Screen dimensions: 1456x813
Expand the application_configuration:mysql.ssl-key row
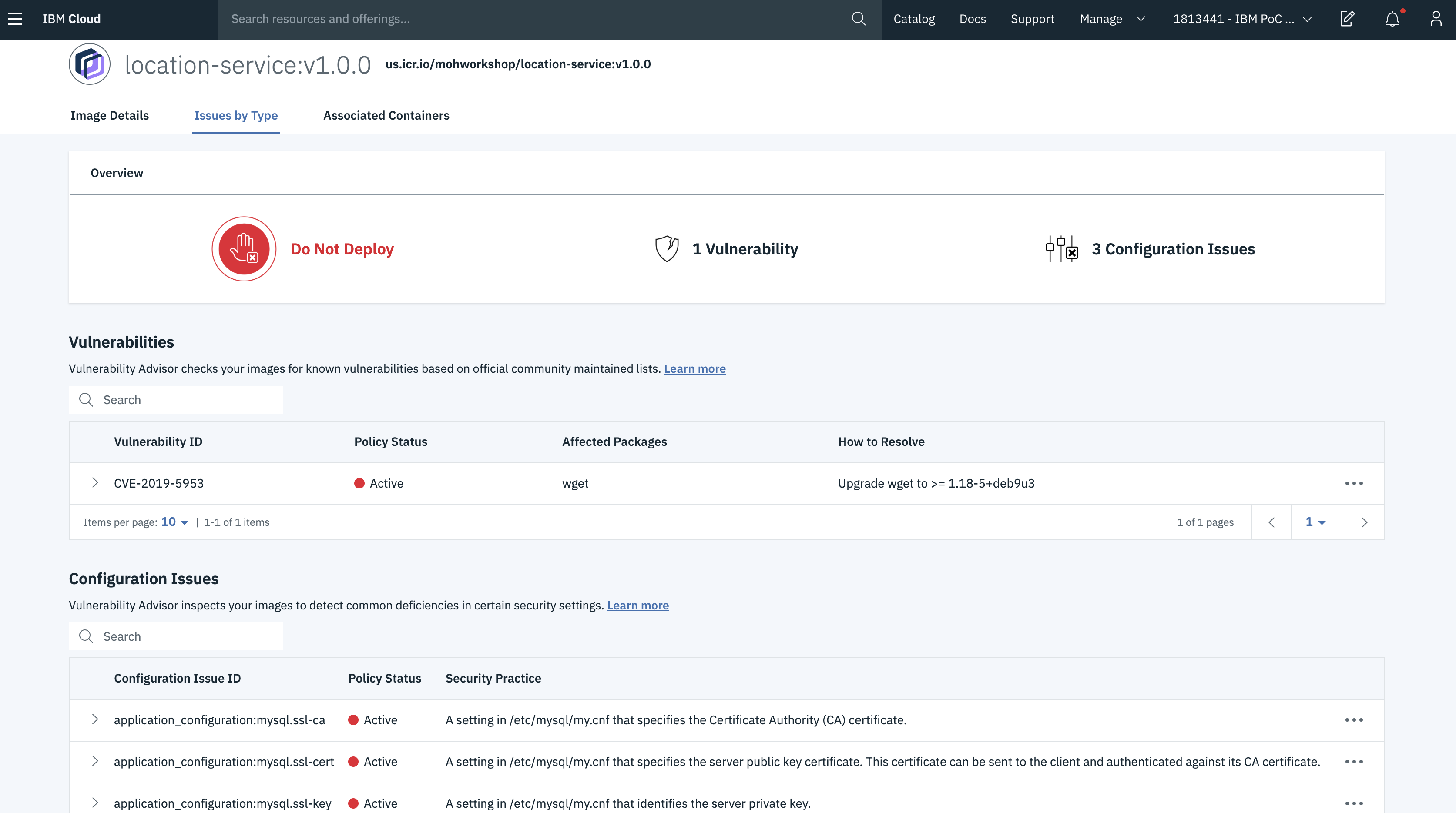[95, 803]
